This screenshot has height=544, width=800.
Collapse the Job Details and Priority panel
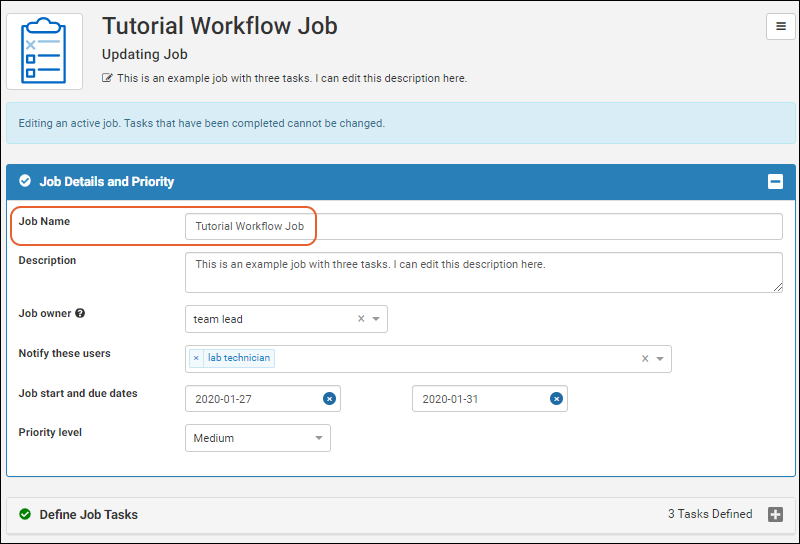pyautogui.click(x=775, y=182)
